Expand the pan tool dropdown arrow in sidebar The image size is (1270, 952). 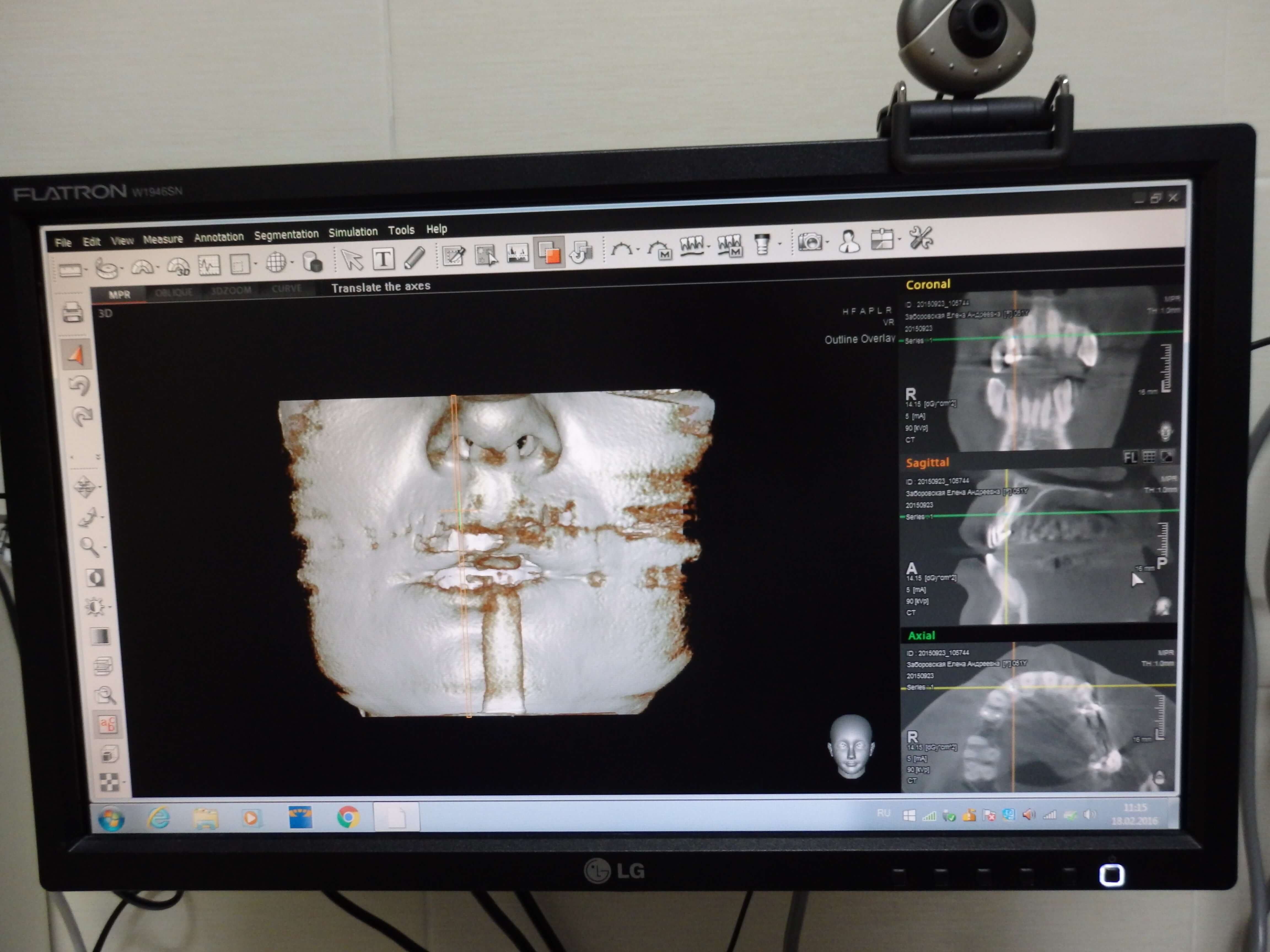click(100, 488)
